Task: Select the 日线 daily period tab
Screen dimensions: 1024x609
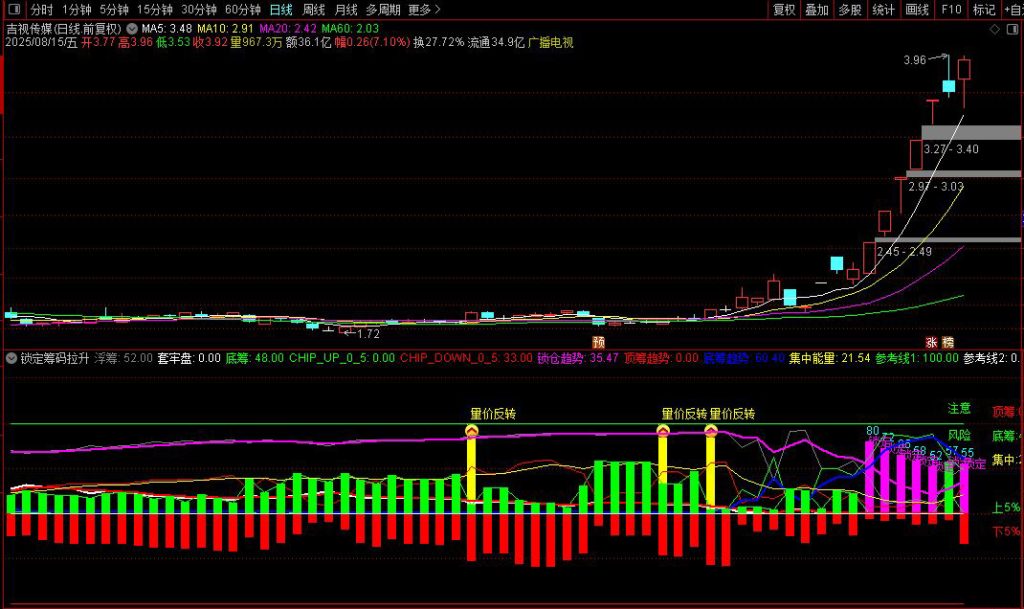Action: pos(281,10)
